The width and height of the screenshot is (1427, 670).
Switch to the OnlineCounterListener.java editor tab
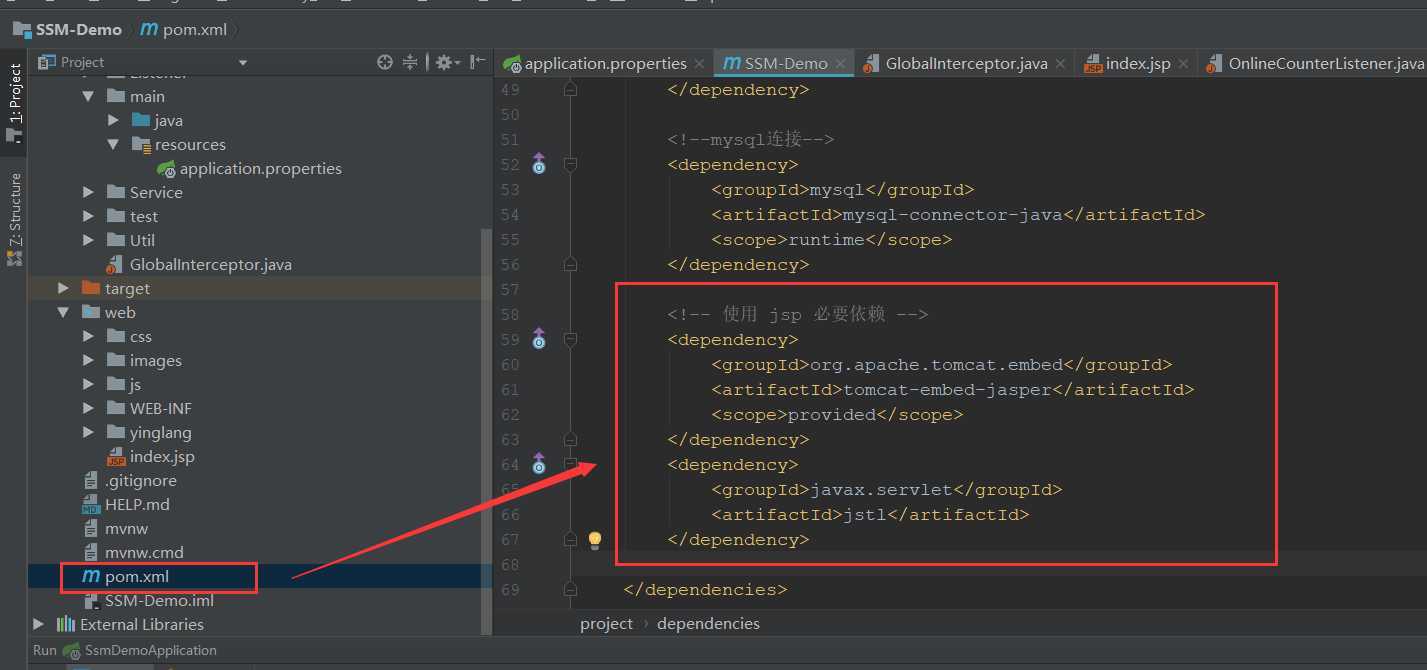click(x=1315, y=63)
